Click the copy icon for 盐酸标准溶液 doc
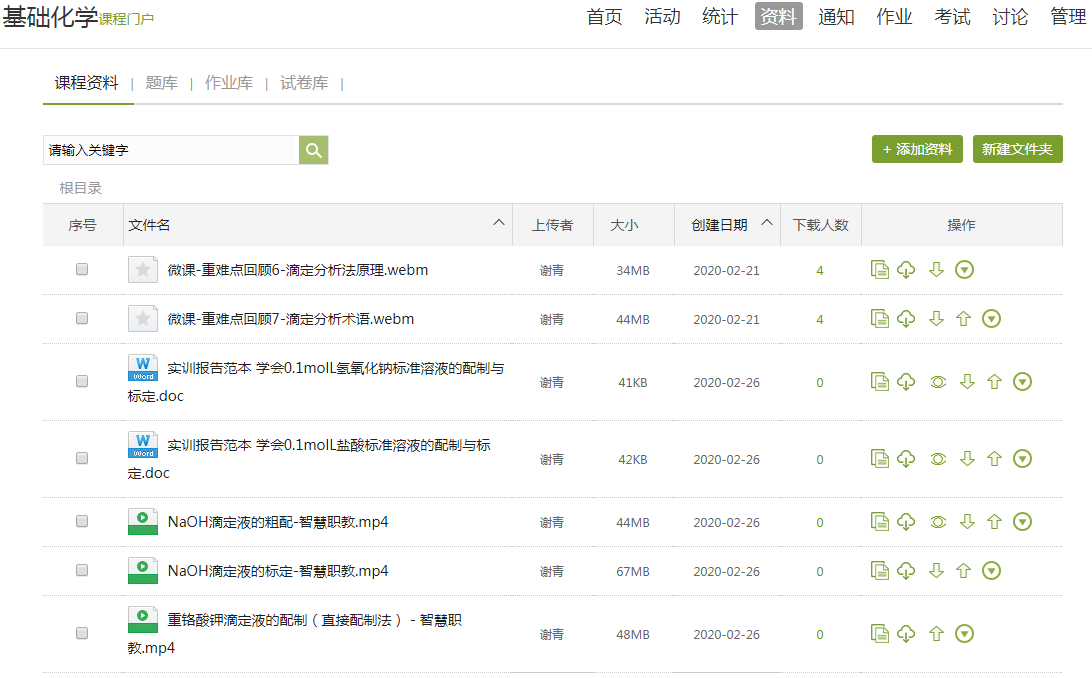Image resolution: width=1092 pixels, height=678 pixels. click(880, 459)
